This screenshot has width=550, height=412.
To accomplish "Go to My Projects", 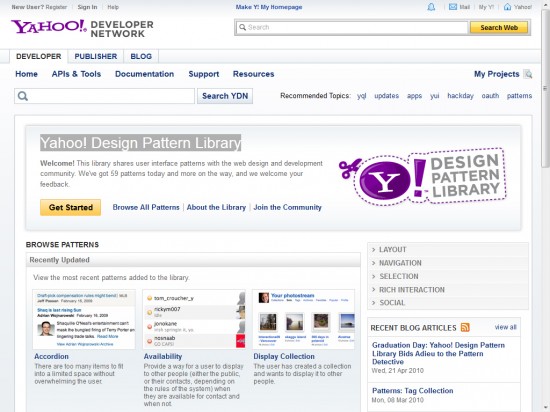I will tap(496, 74).
